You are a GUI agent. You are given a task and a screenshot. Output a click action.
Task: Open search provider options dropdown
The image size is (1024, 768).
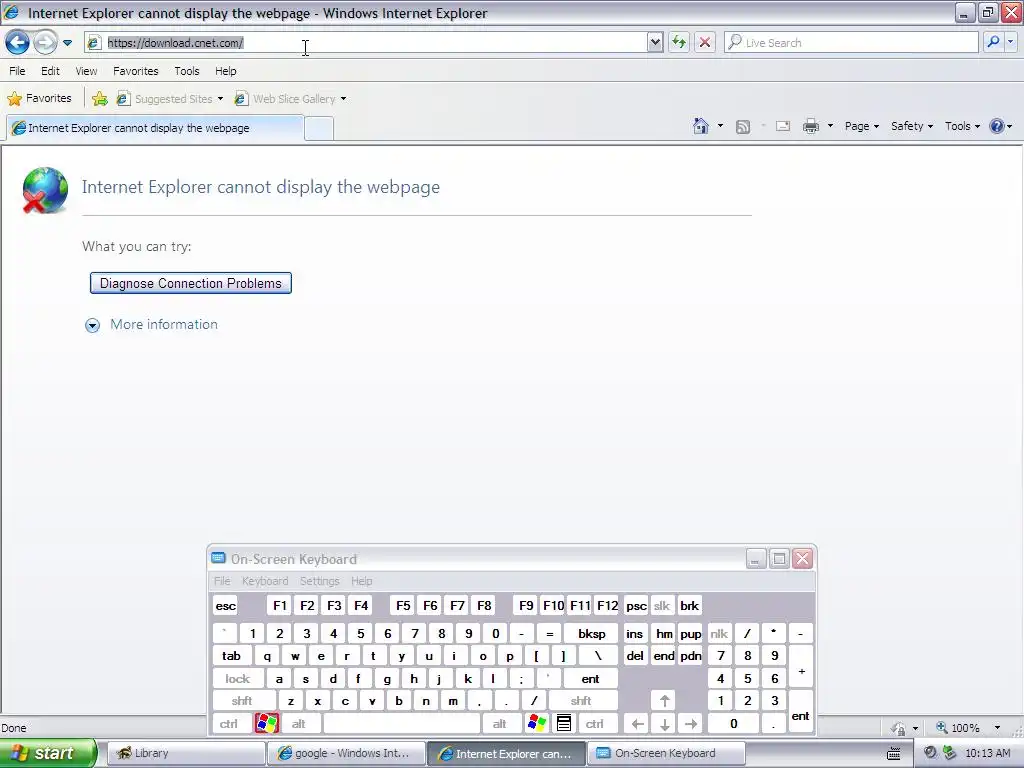[1011, 42]
